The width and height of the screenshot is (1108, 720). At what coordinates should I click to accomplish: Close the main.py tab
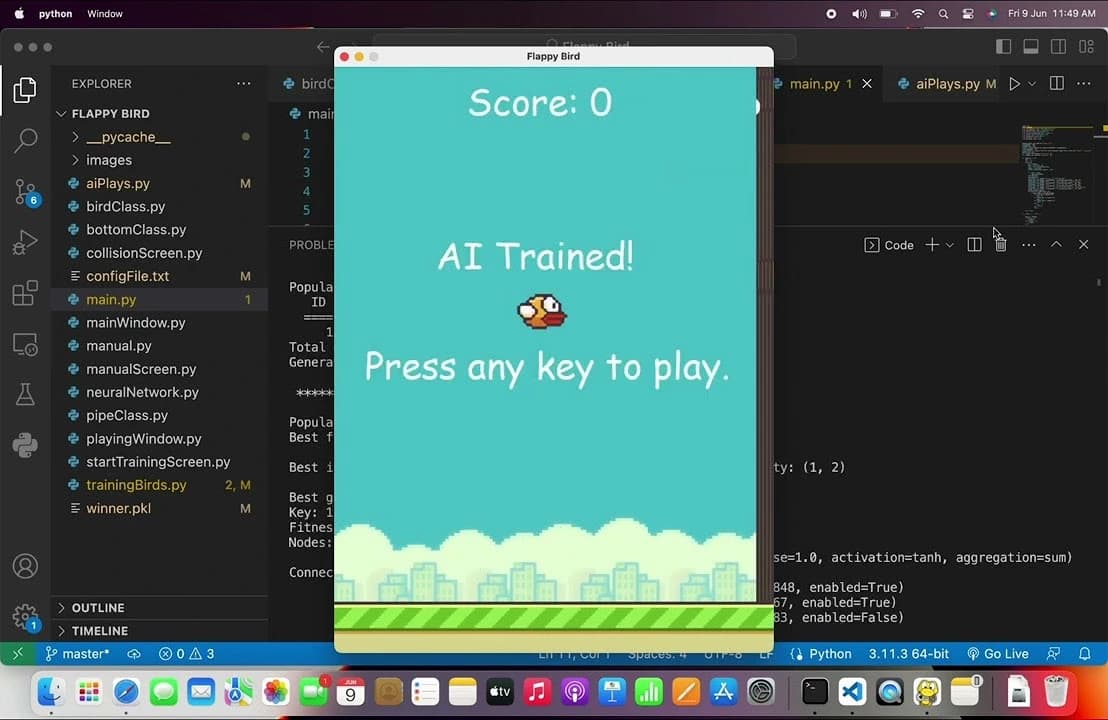(x=867, y=83)
